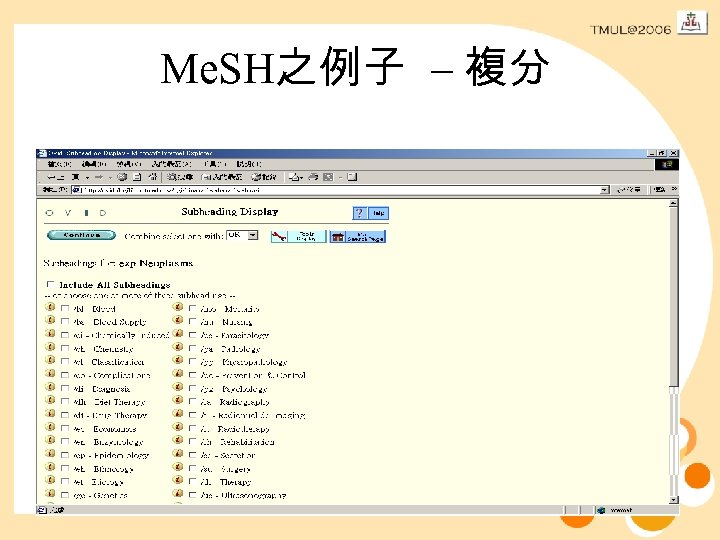
Task: Click the page scrollbar up arrow
Action: click(x=674, y=203)
